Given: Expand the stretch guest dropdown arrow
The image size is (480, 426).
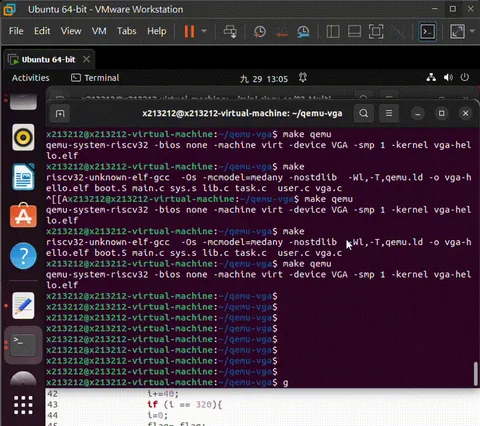Looking at the screenshot, I should [472, 31].
